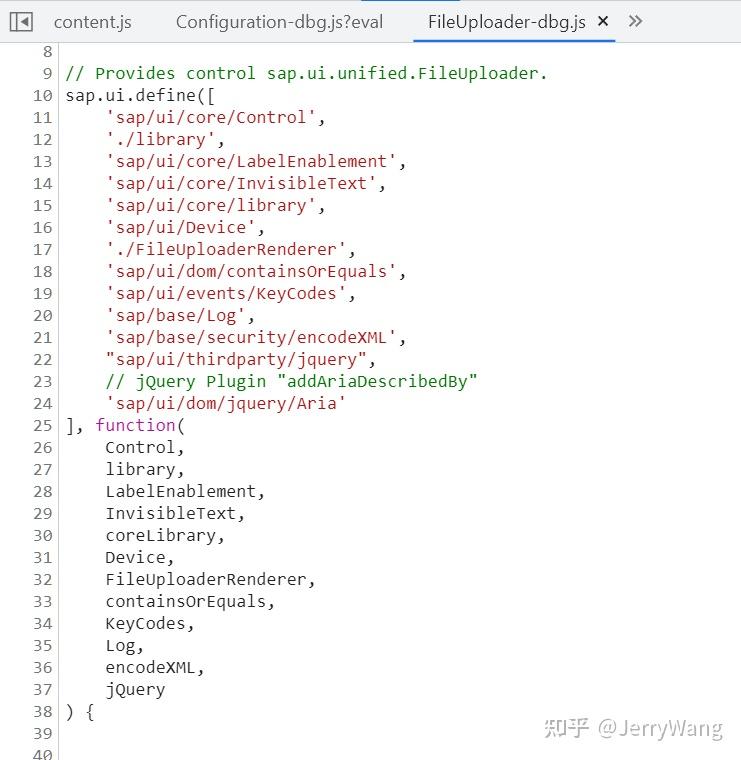Open the Configuration-dbg.js?eval tab
Viewport: 741px width, 760px height.
tap(279, 22)
